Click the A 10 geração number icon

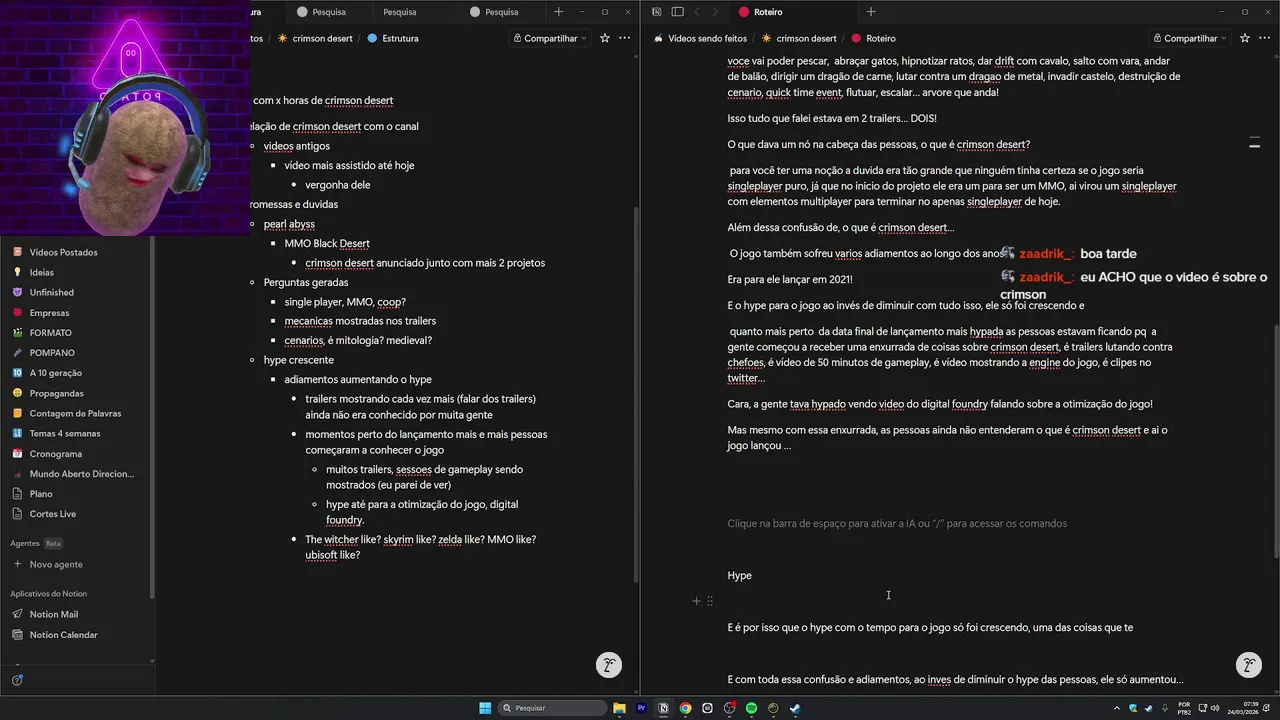17,373
